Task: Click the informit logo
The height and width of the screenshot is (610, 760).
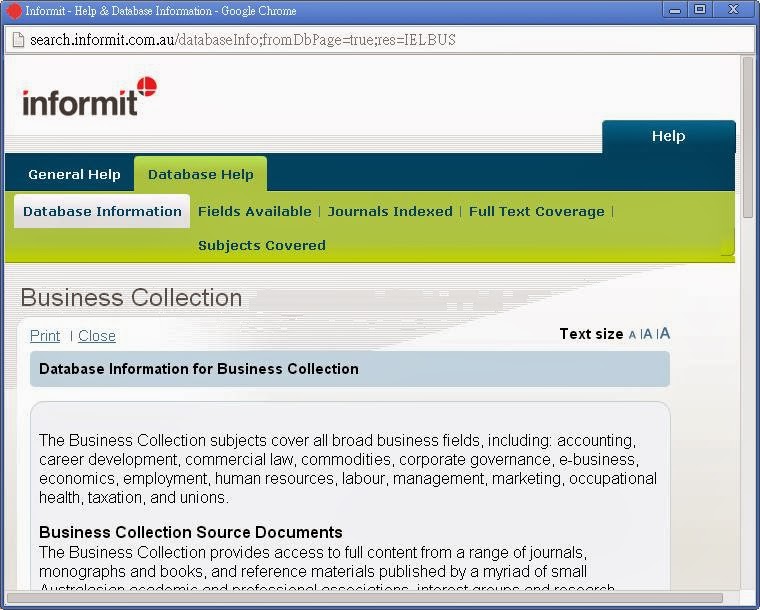Action: click(x=89, y=96)
